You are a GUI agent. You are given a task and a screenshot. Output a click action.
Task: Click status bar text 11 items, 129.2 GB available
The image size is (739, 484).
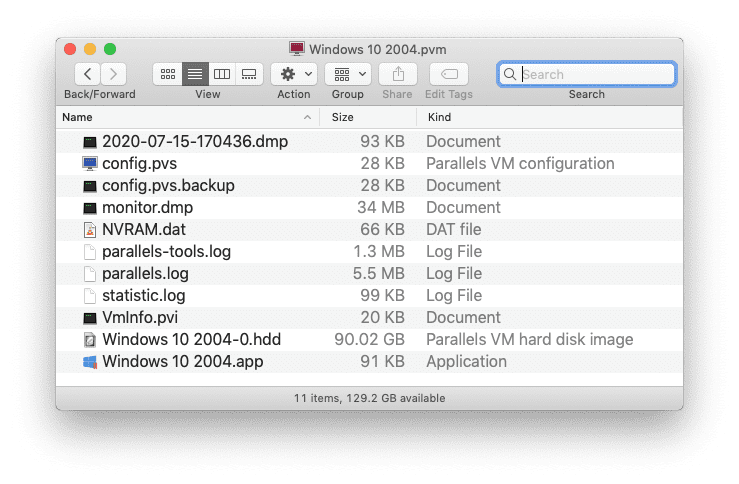tap(370, 398)
